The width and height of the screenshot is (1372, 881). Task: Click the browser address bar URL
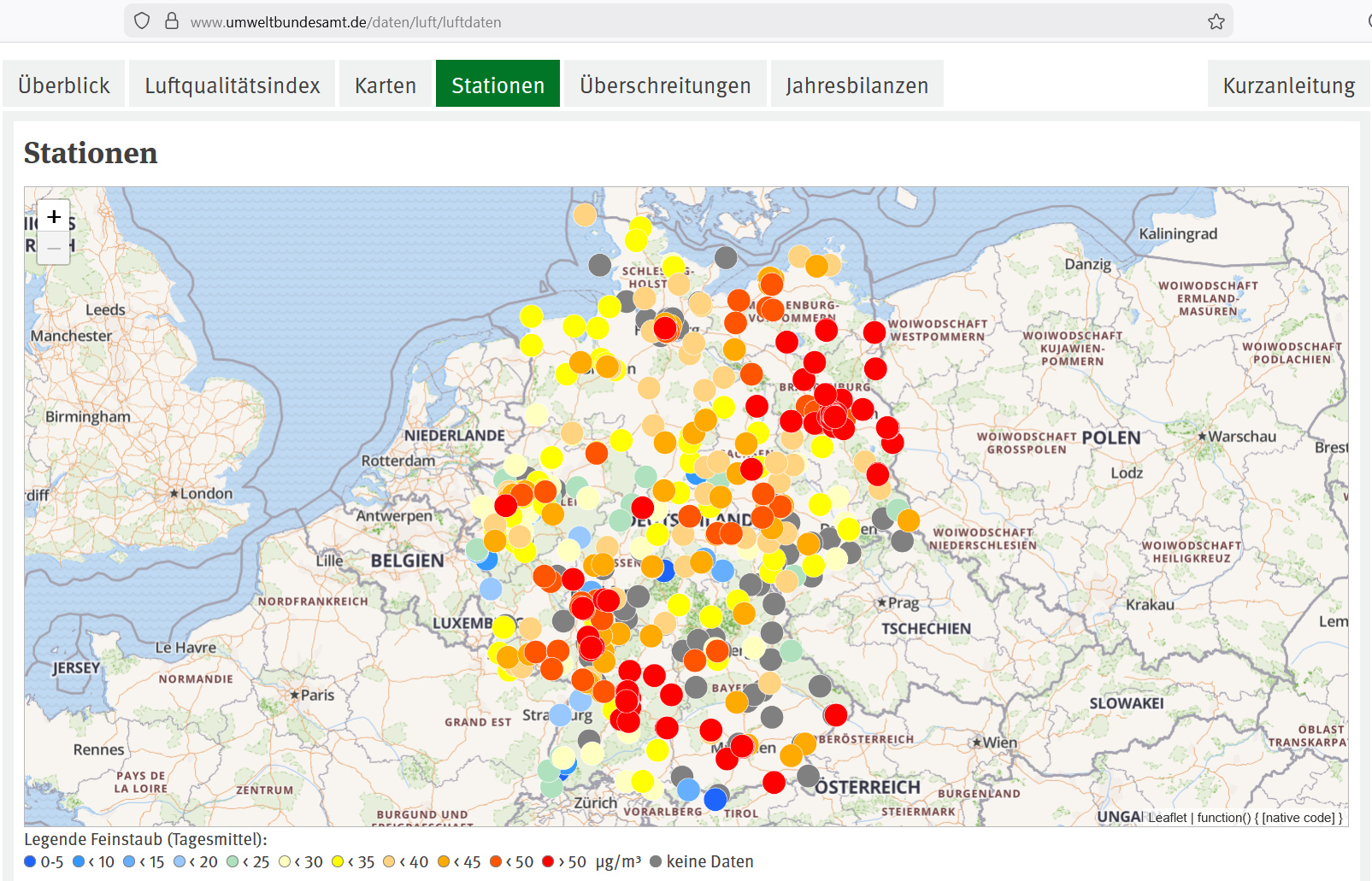click(345, 22)
